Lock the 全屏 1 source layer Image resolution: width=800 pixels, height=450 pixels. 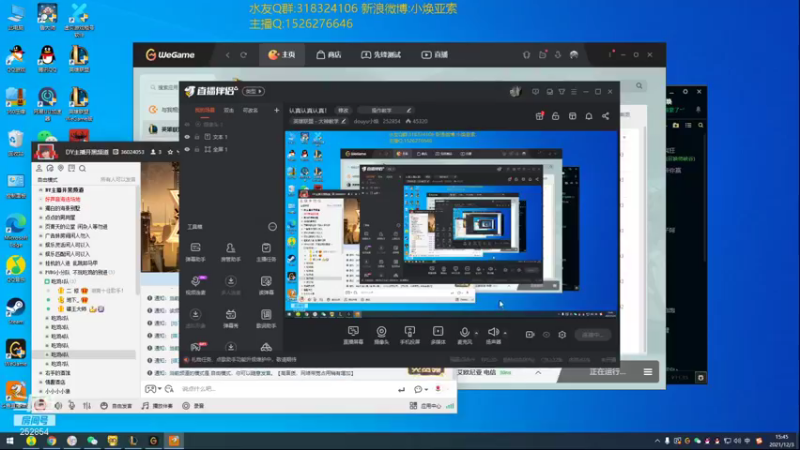point(197,149)
